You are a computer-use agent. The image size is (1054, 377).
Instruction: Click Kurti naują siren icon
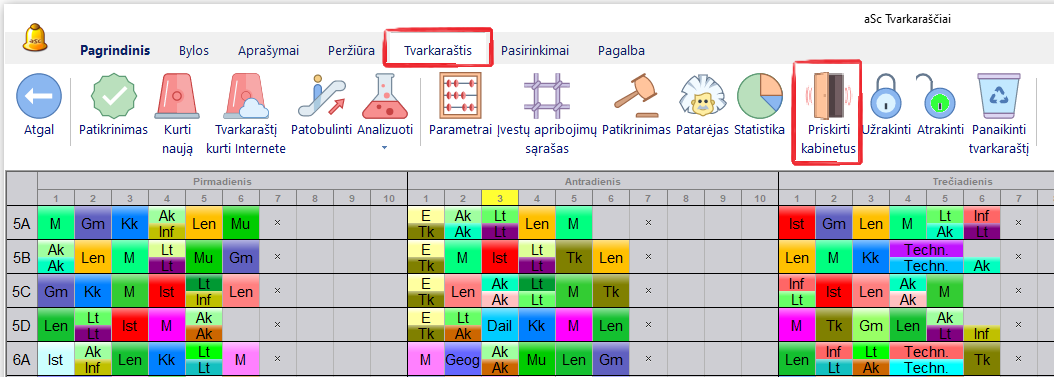coord(177,97)
